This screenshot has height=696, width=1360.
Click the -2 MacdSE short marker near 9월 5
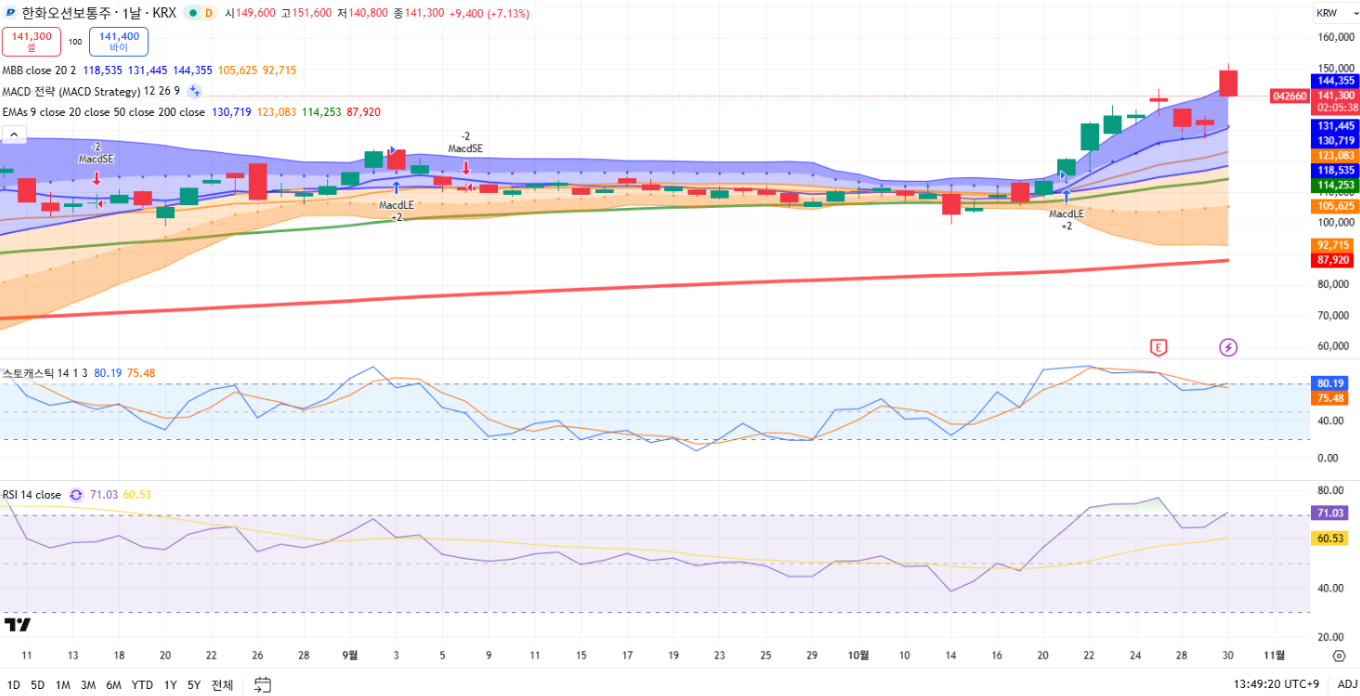[x=465, y=150]
